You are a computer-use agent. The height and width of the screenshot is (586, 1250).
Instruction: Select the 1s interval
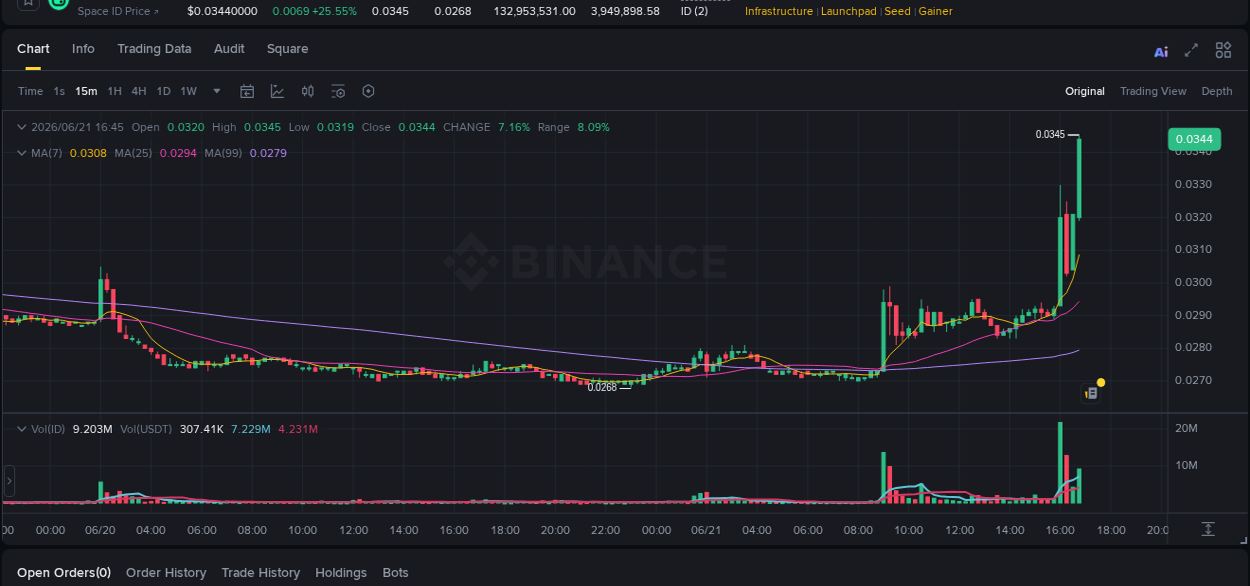point(59,91)
